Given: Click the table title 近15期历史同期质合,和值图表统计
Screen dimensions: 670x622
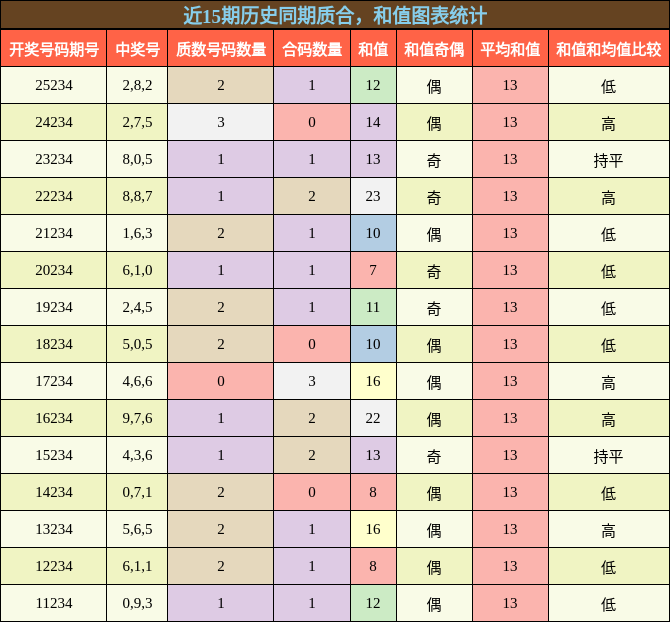Looking at the screenshot, I should 335,15.
